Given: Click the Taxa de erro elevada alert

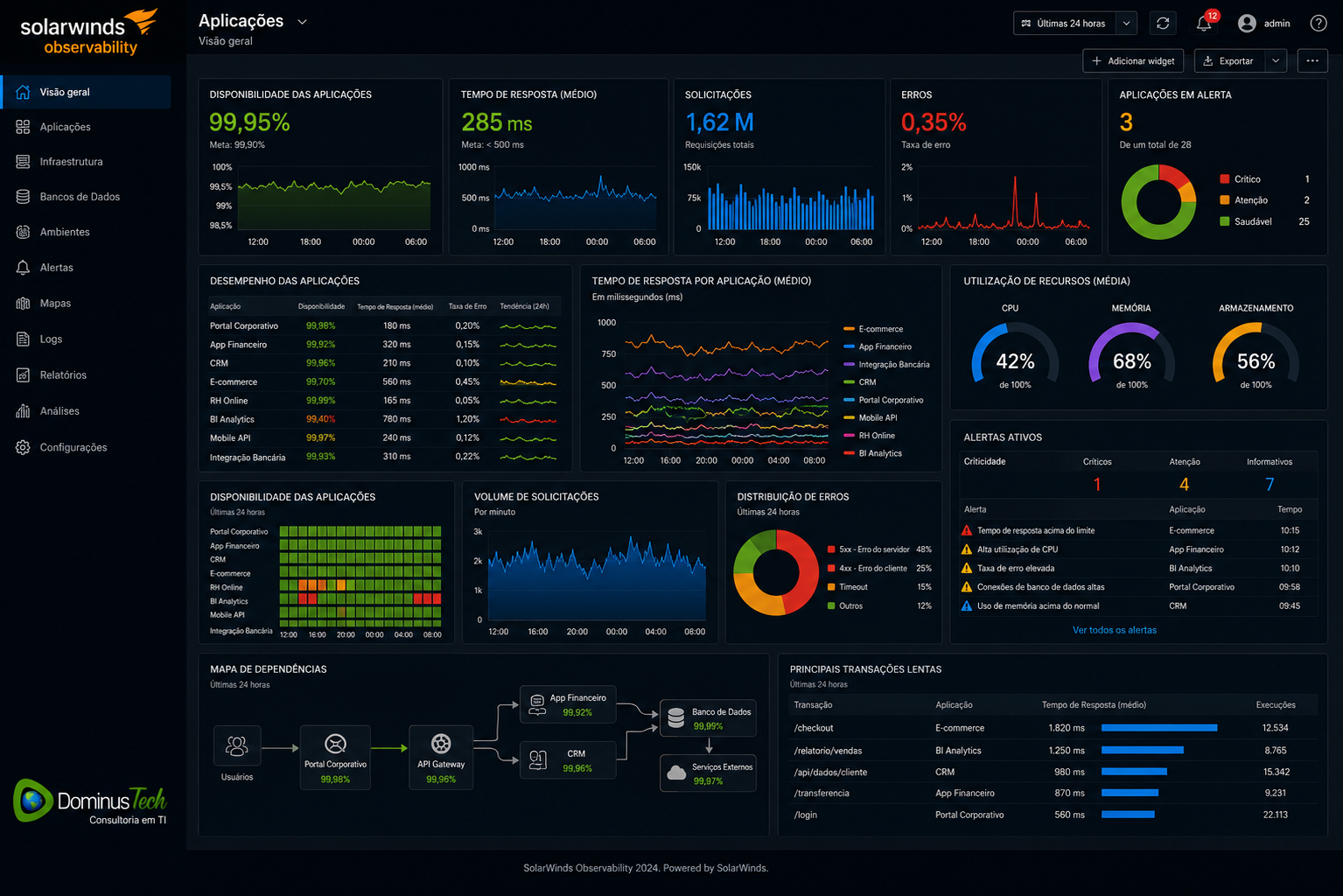Looking at the screenshot, I should pyautogui.click(x=1137, y=569).
